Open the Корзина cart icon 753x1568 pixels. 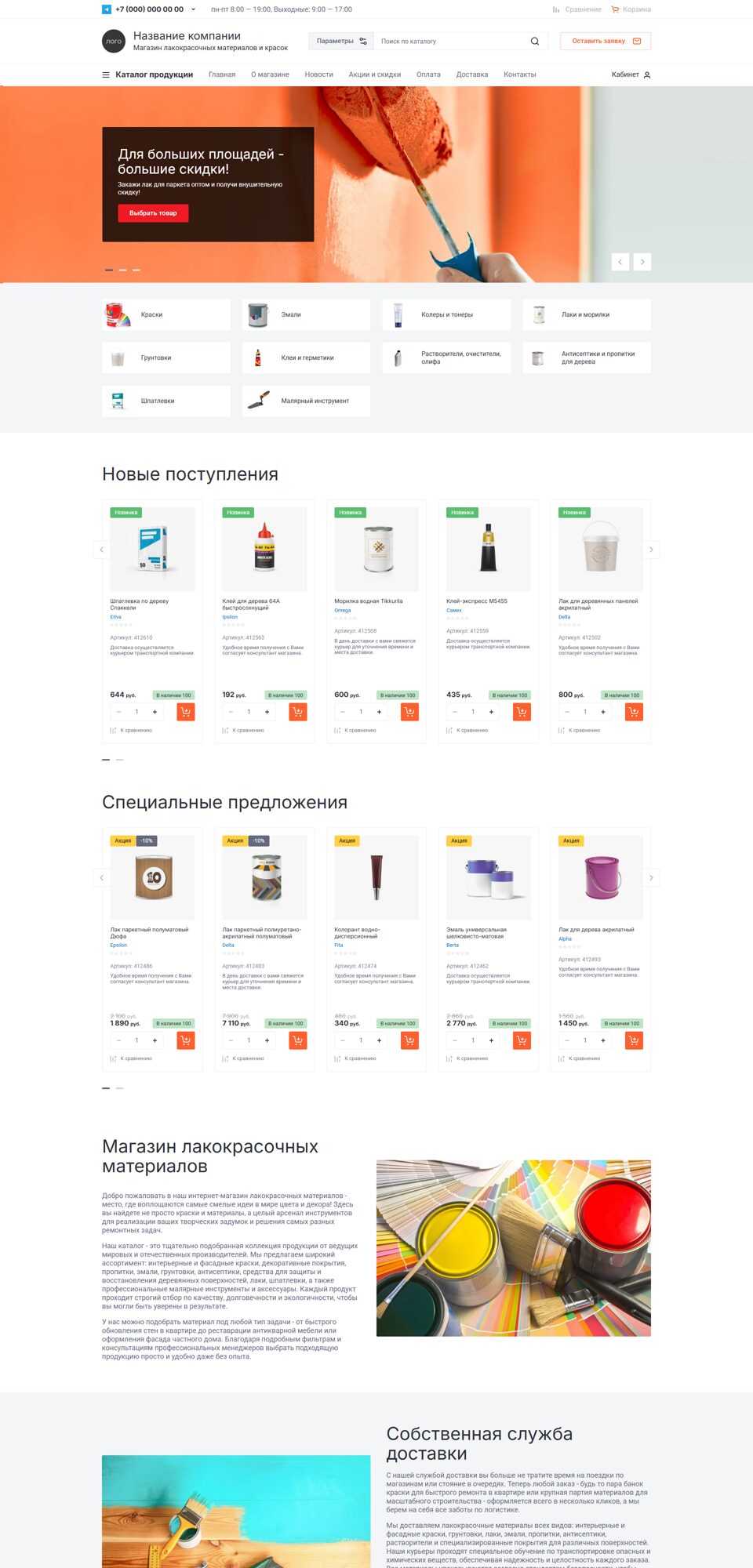pos(616,9)
